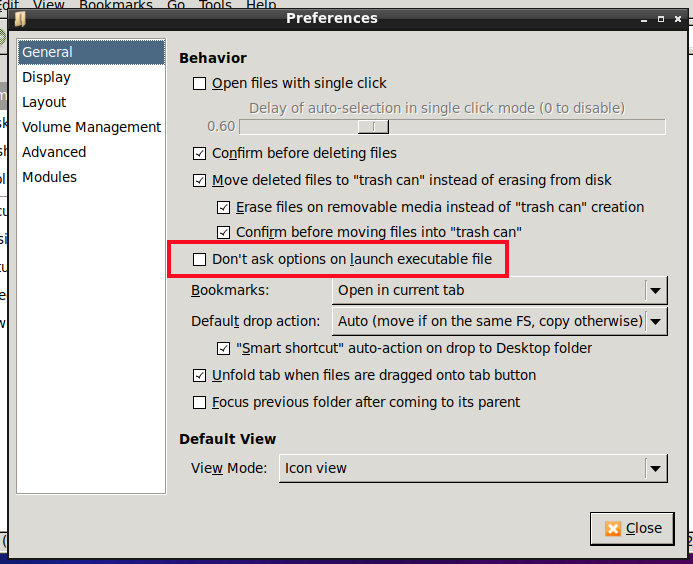The height and width of the screenshot is (564, 693).
Task: Tick Don't ask options on launch executable
Action: [x=199, y=259]
